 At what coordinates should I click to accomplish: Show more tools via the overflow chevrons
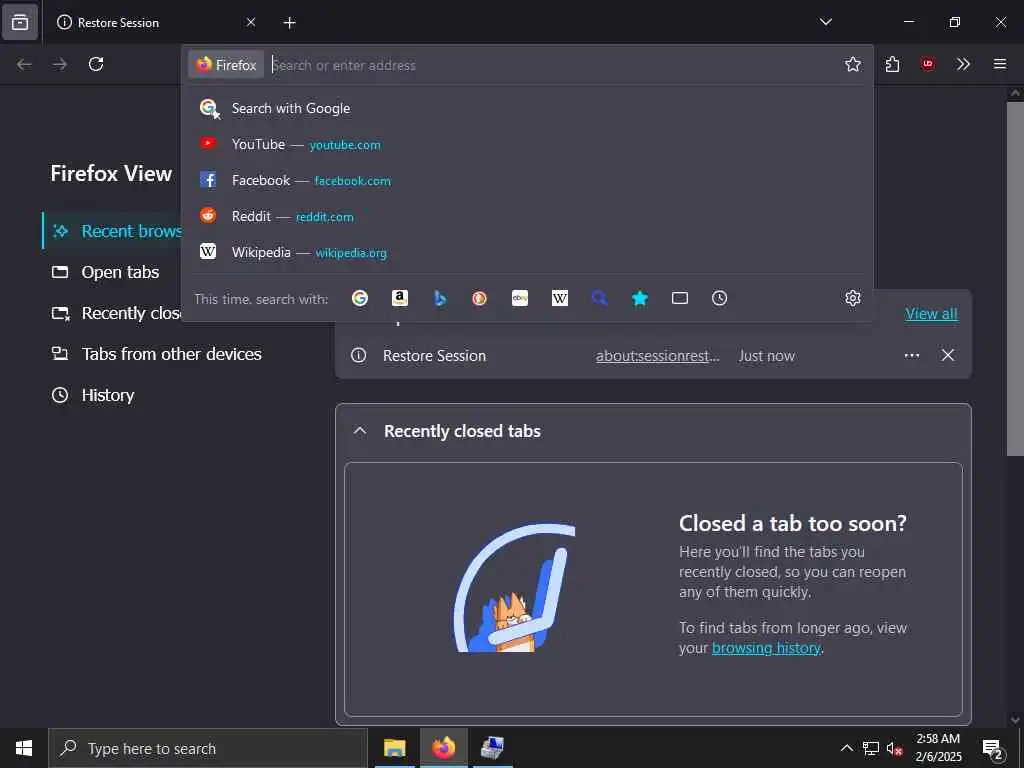(963, 64)
